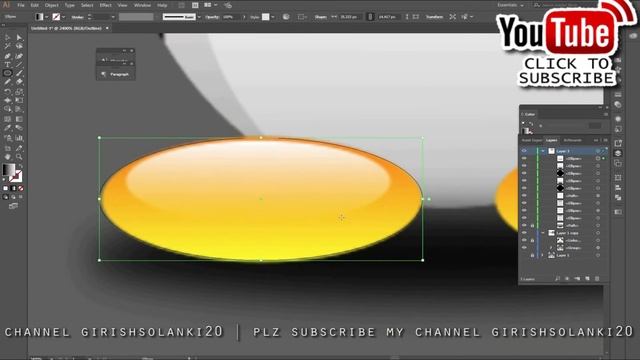The width and height of the screenshot is (640, 360).
Task: Open the fill swatch dropdown arrow
Action: pos(47,17)
